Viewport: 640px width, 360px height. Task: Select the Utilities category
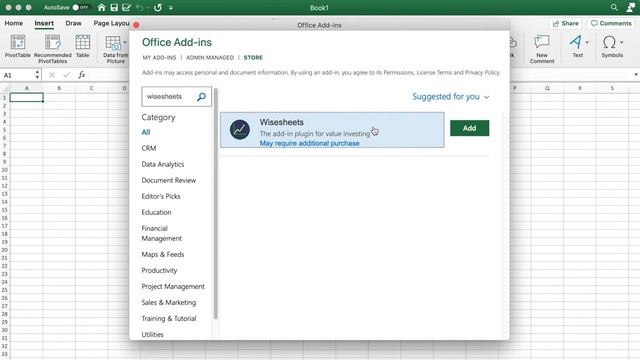click(152, 334)
